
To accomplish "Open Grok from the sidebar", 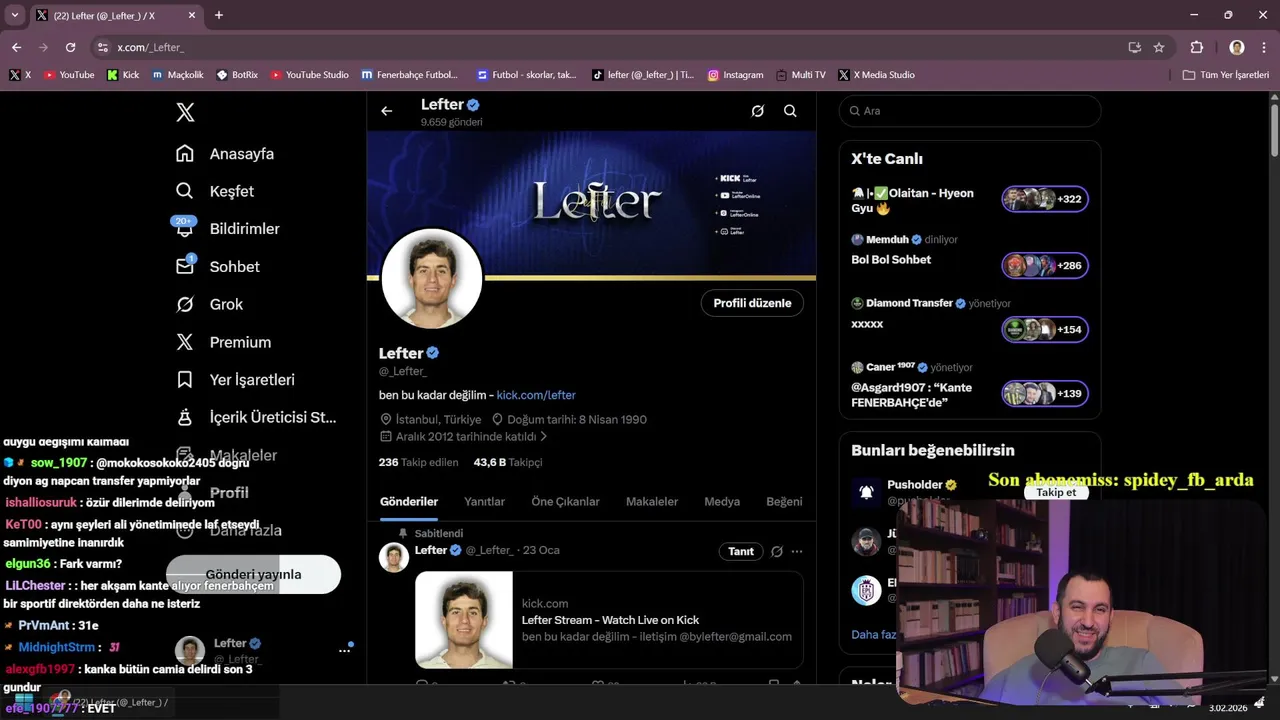I will click(209, 304).
